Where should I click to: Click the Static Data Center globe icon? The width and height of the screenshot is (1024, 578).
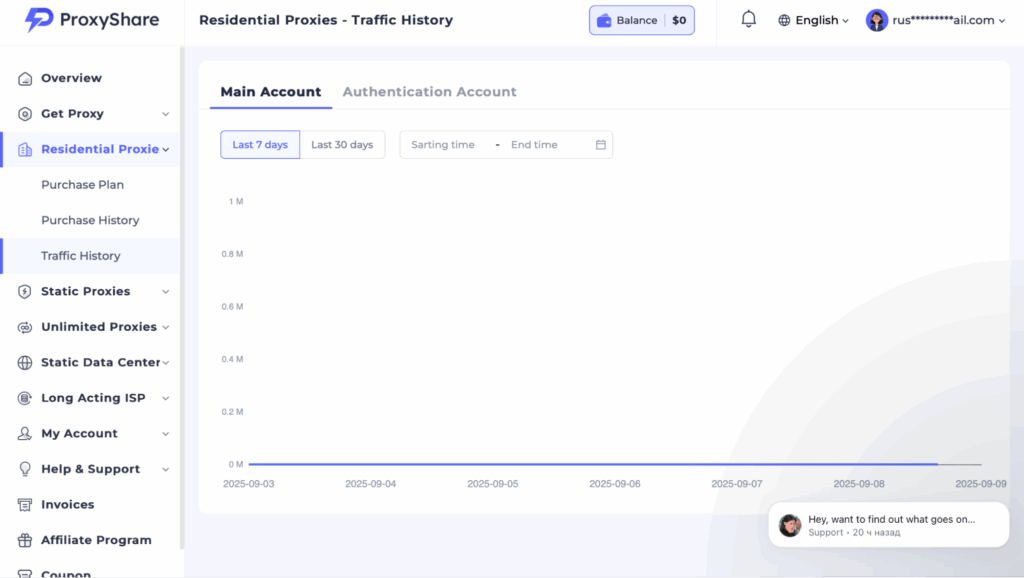[25, 362]
